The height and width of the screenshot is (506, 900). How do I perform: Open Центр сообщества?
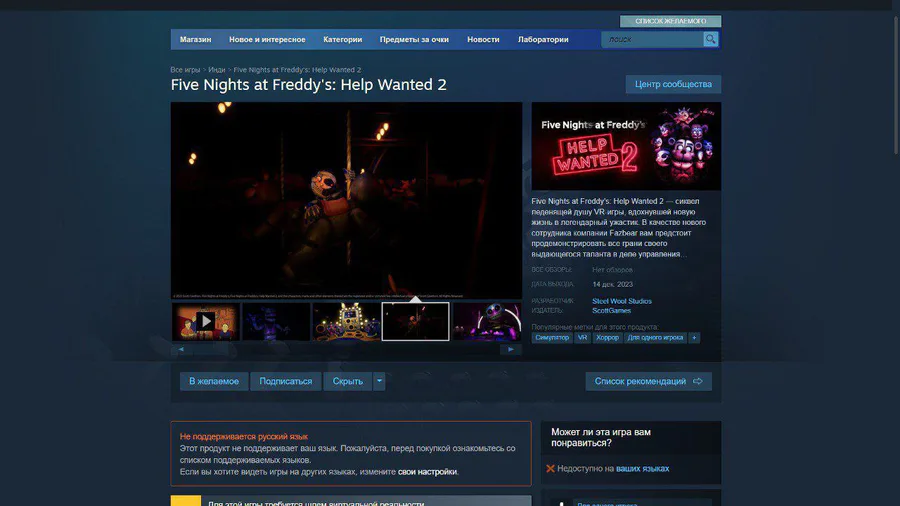pos(673,84)
